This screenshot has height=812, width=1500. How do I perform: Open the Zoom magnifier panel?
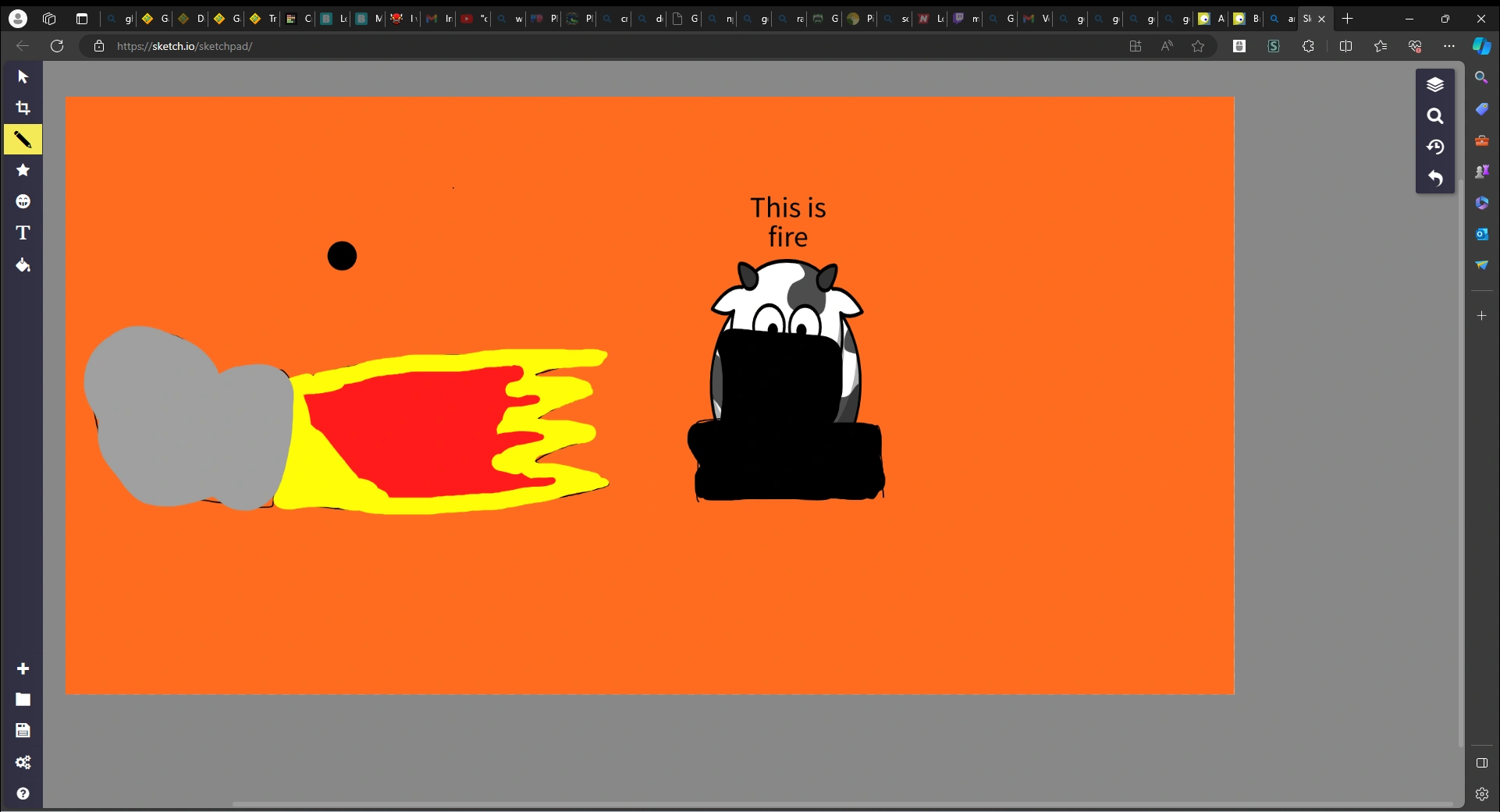(1434, 115)
